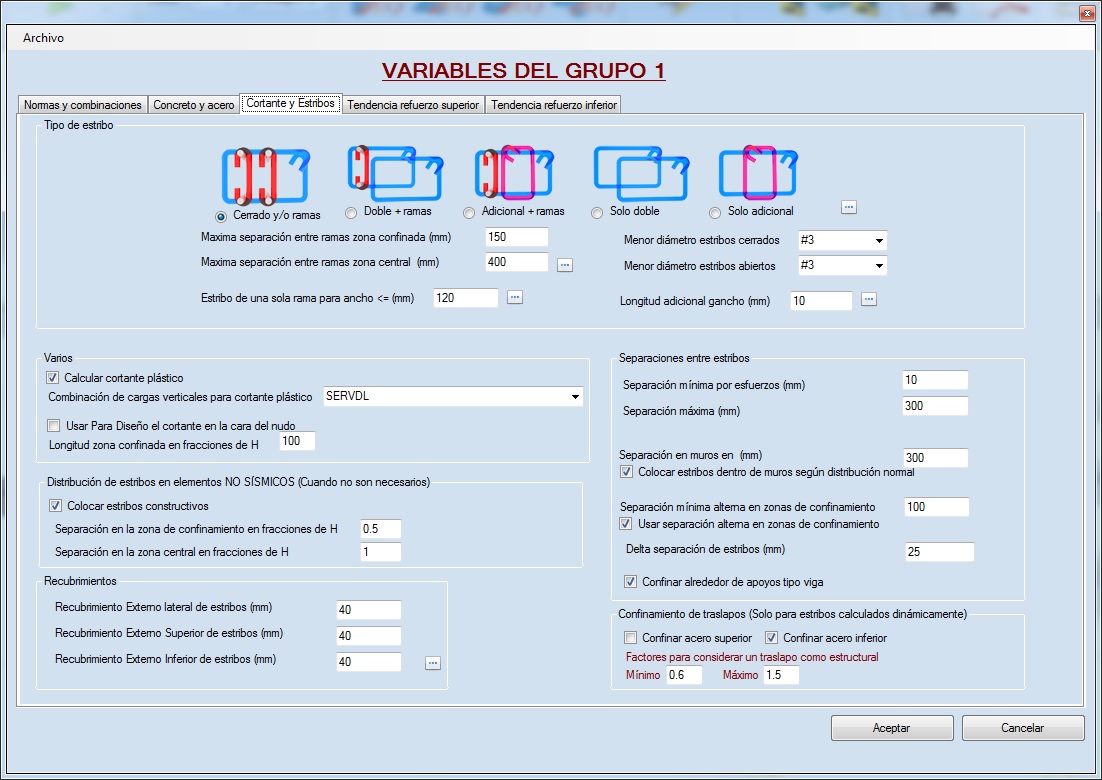The height and width of the screenshot is (780, 1102).
Task: Click ellipsis button next to zona central separation
Action: [x=565, y=264]
